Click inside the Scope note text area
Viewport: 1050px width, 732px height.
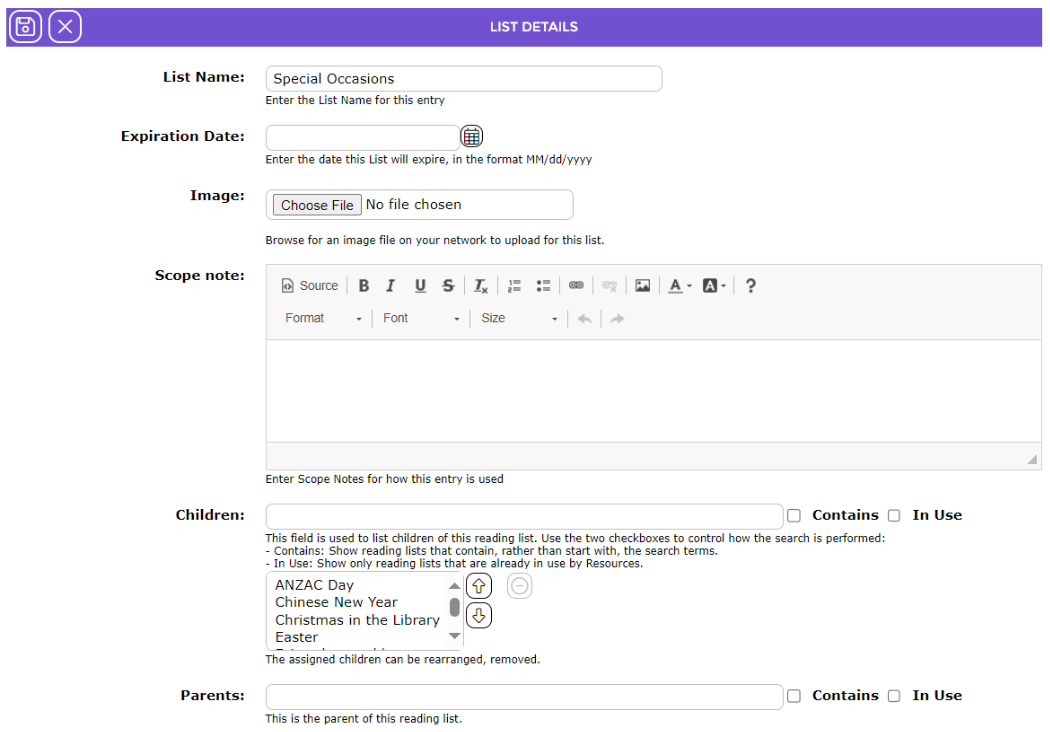[653, 390]
